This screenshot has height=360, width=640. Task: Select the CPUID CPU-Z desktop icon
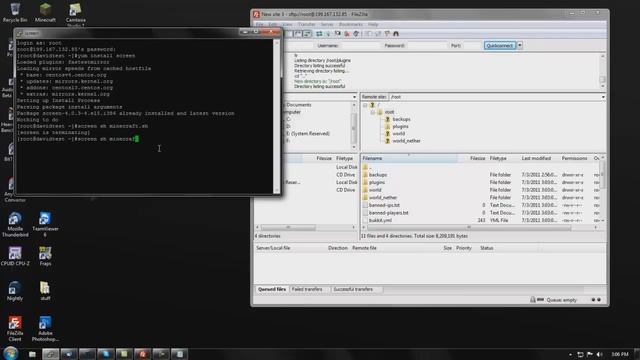point(15,256)
